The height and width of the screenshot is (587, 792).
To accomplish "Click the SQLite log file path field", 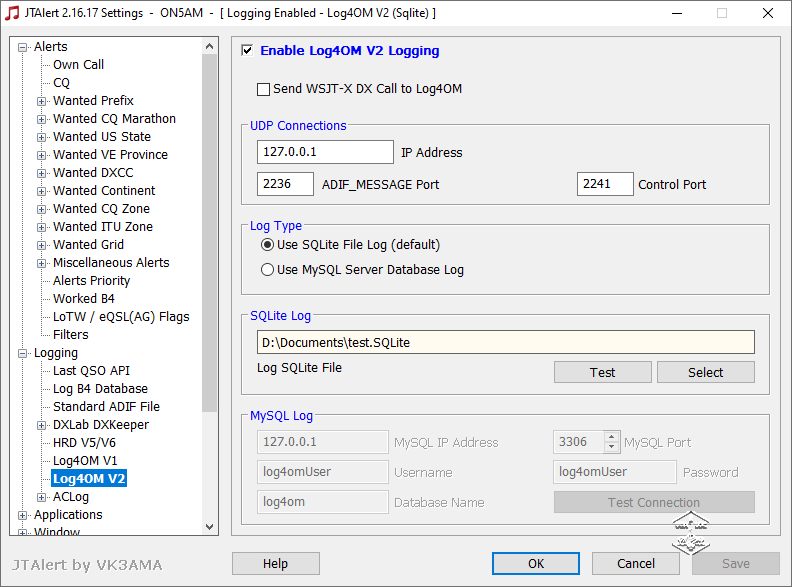I will pyautogui.click(x=506, y=343).
